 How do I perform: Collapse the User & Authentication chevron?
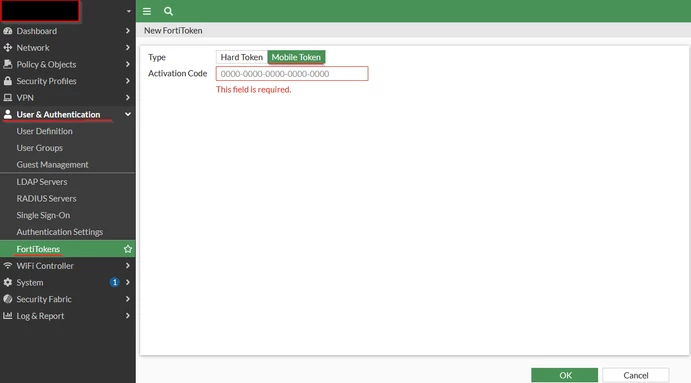127,115
